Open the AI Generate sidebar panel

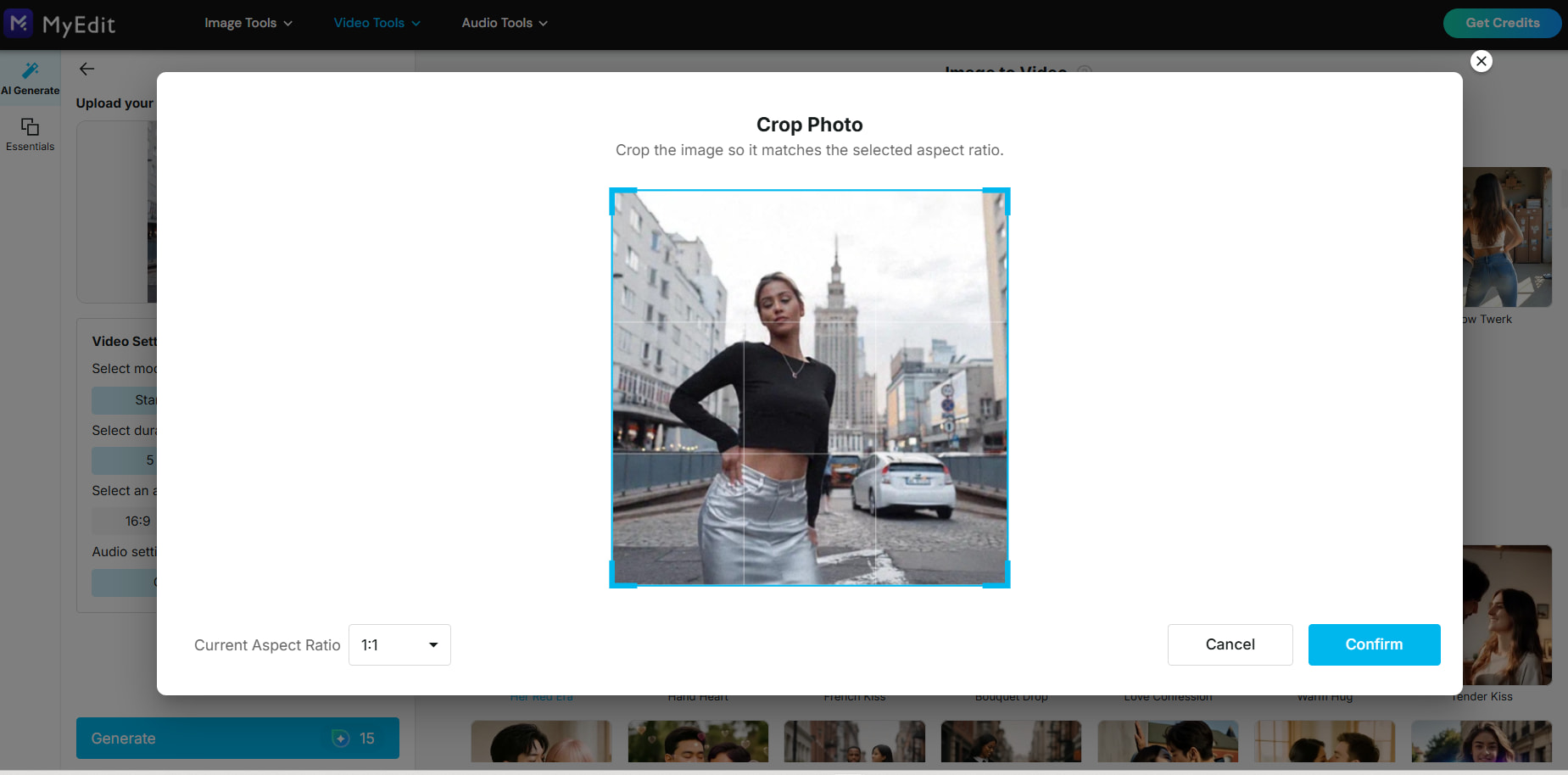(x=31, y=78)
